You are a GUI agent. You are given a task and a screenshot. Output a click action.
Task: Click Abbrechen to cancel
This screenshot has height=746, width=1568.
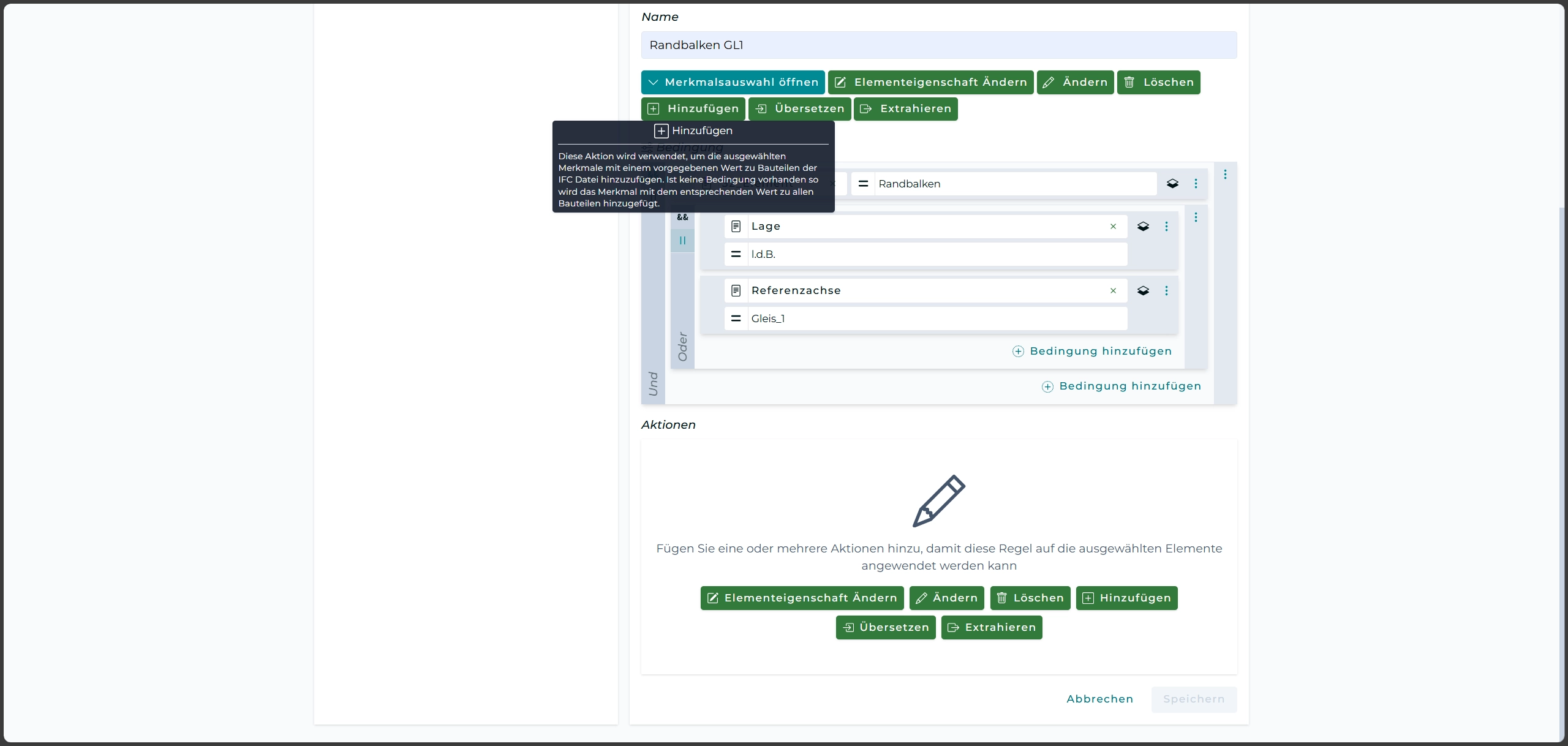[1099, 699]
